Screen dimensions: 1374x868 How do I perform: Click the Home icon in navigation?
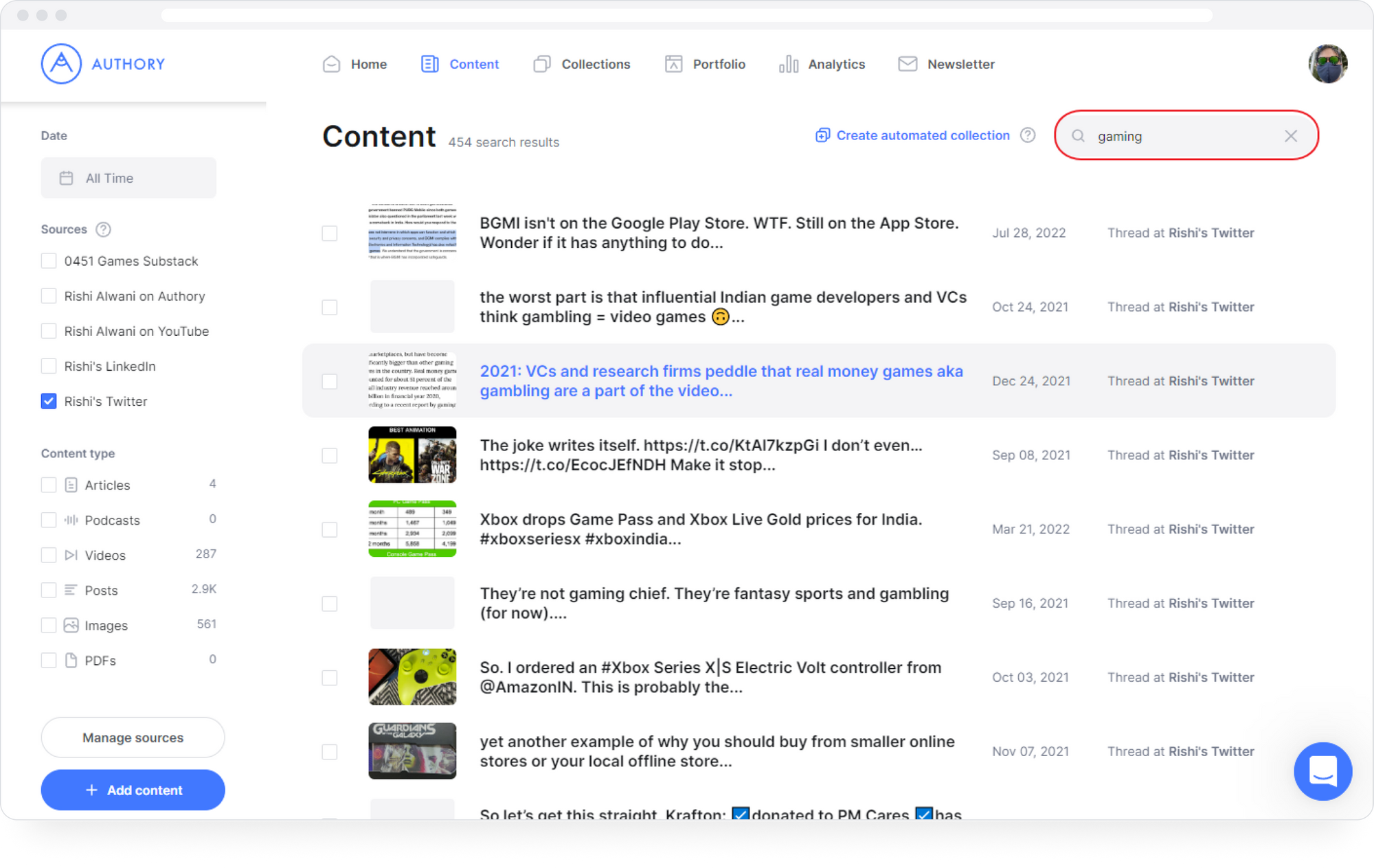tap(332, 64)
